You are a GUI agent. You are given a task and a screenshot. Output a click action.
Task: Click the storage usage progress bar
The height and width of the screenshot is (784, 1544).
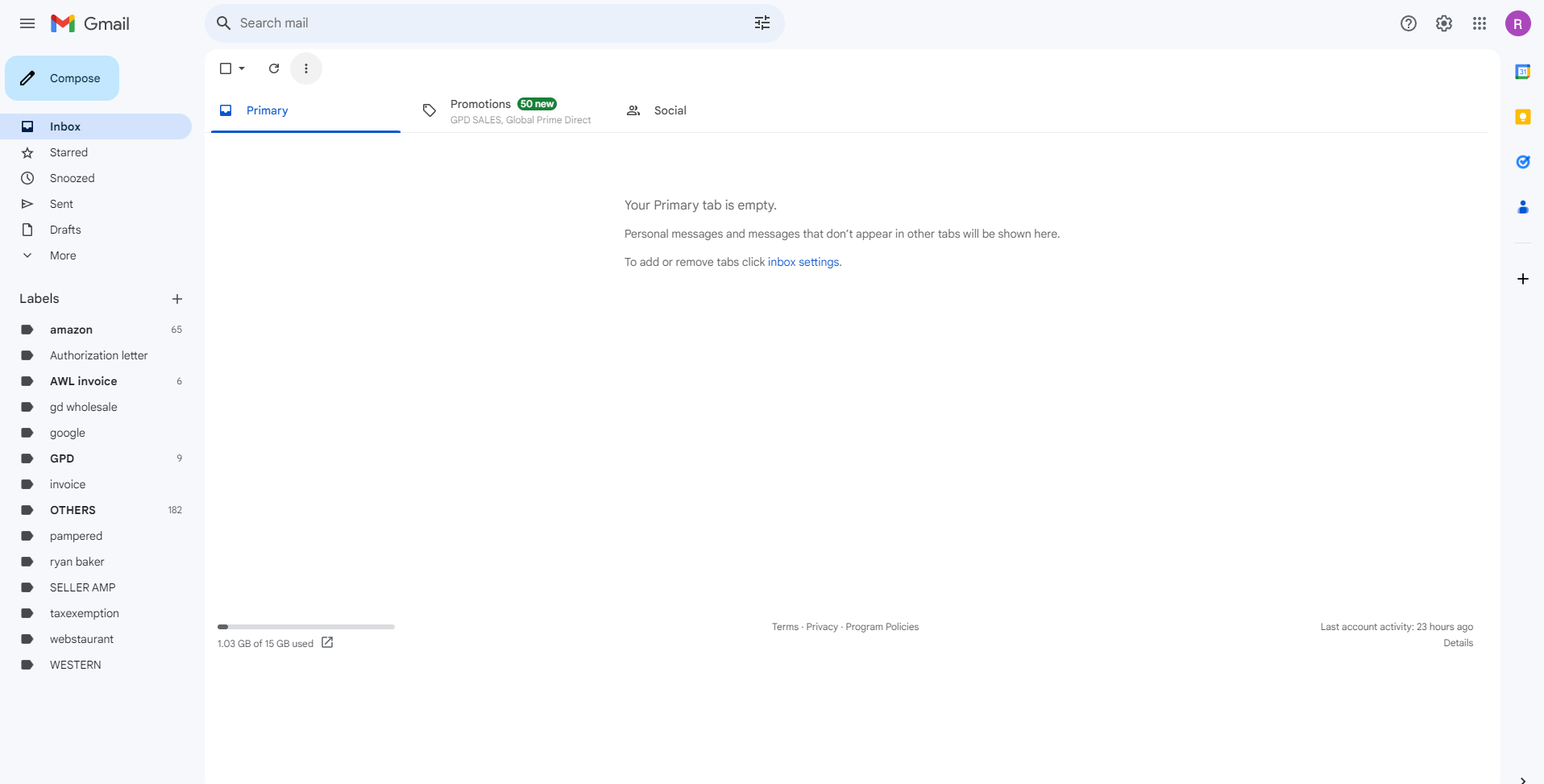(x=306, y=626)
